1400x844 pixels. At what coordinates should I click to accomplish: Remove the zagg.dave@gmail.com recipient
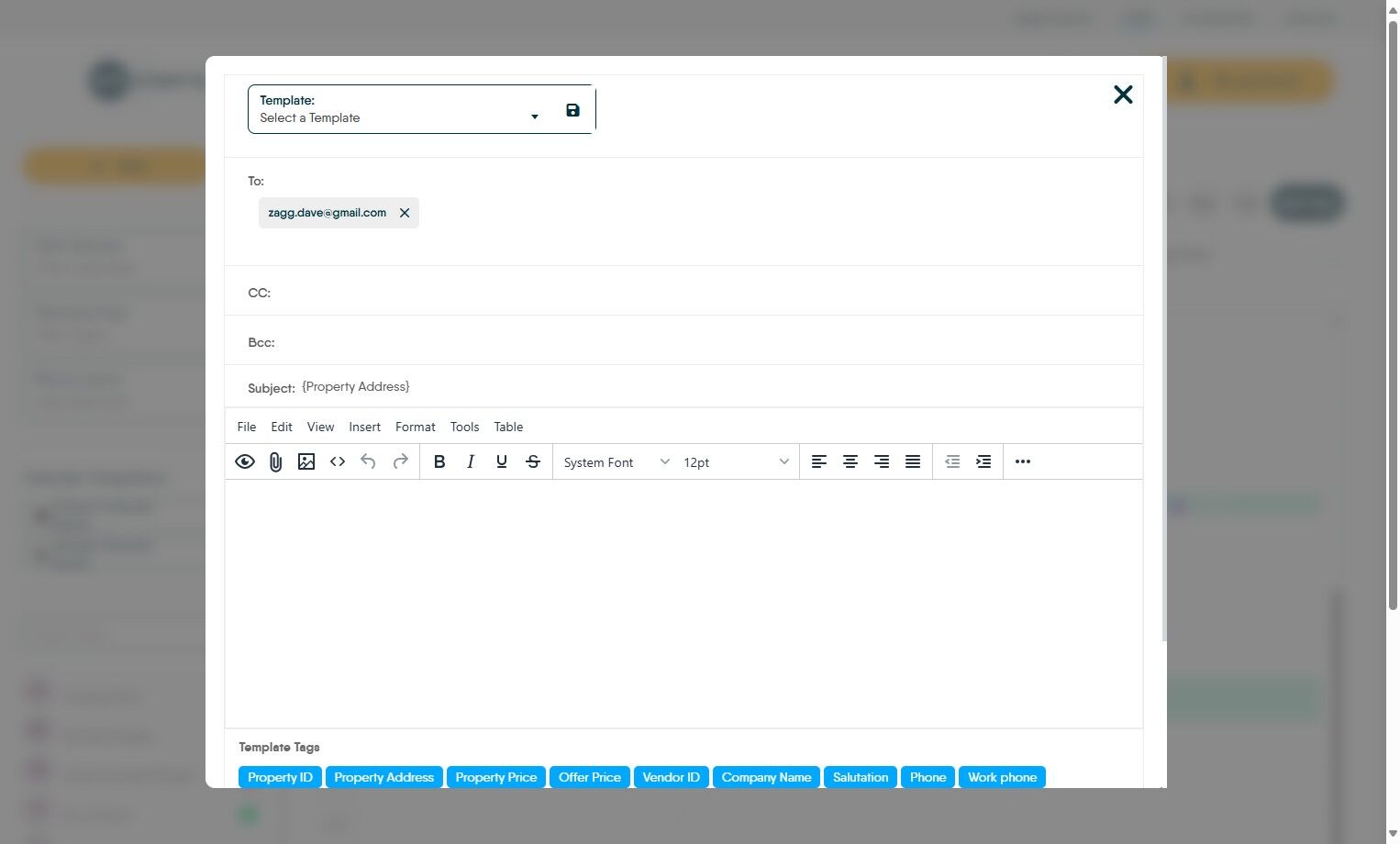405,212
